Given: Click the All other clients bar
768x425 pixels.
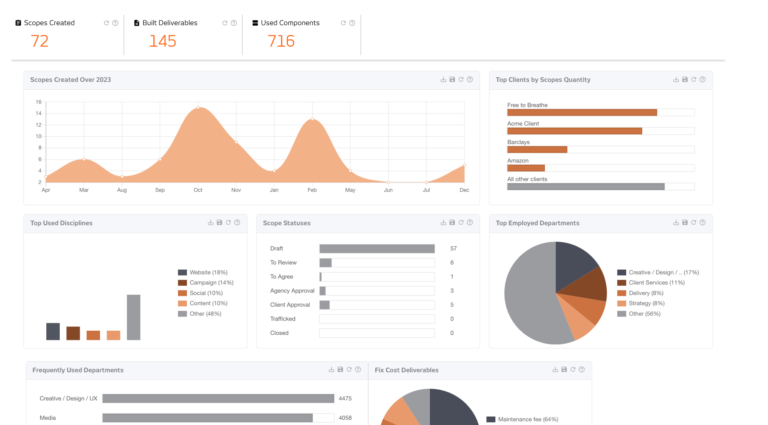Looking at the screenshot, I should pos(586,187).
